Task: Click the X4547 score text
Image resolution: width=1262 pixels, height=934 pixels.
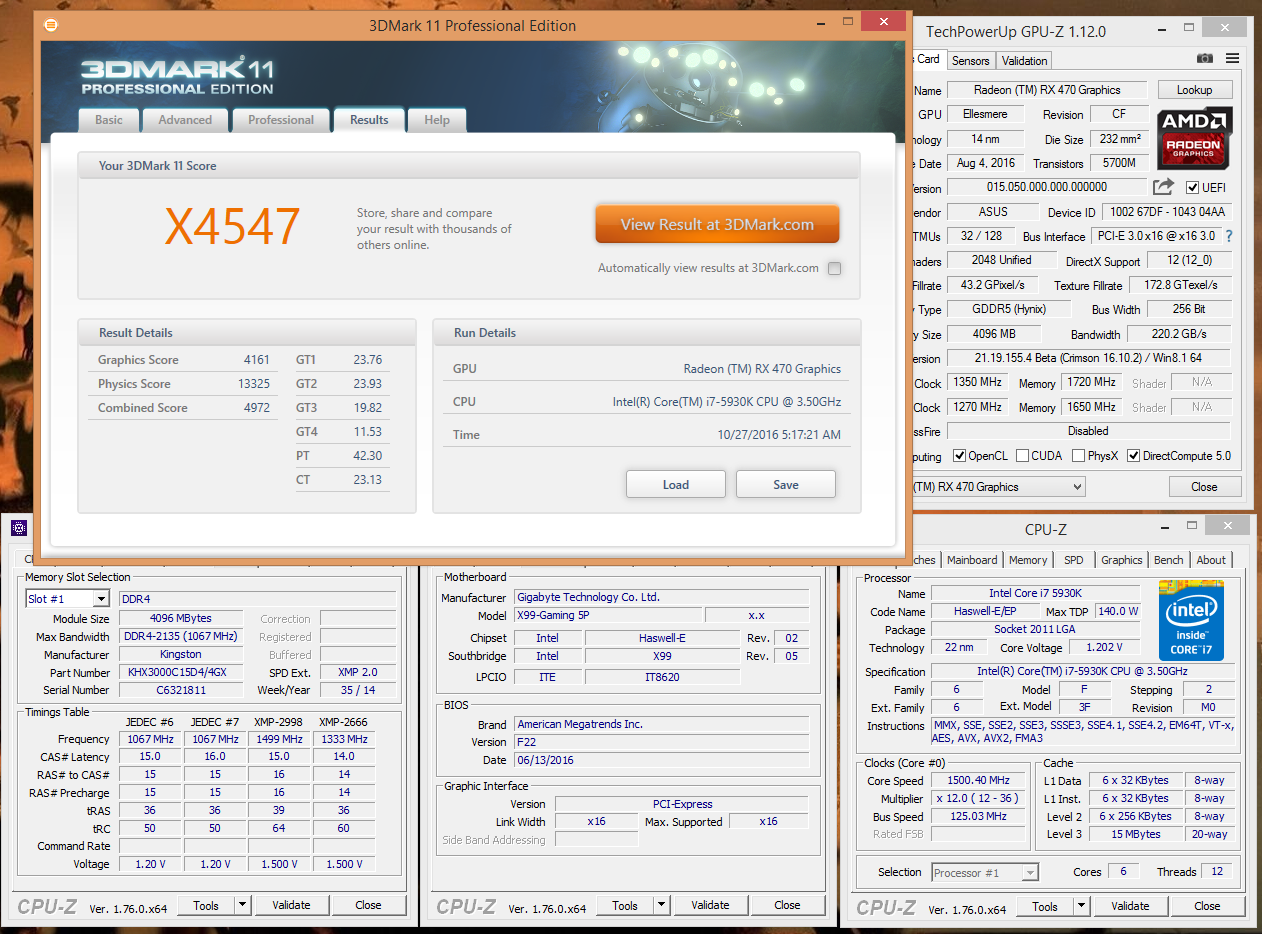Action: point(232,226)
